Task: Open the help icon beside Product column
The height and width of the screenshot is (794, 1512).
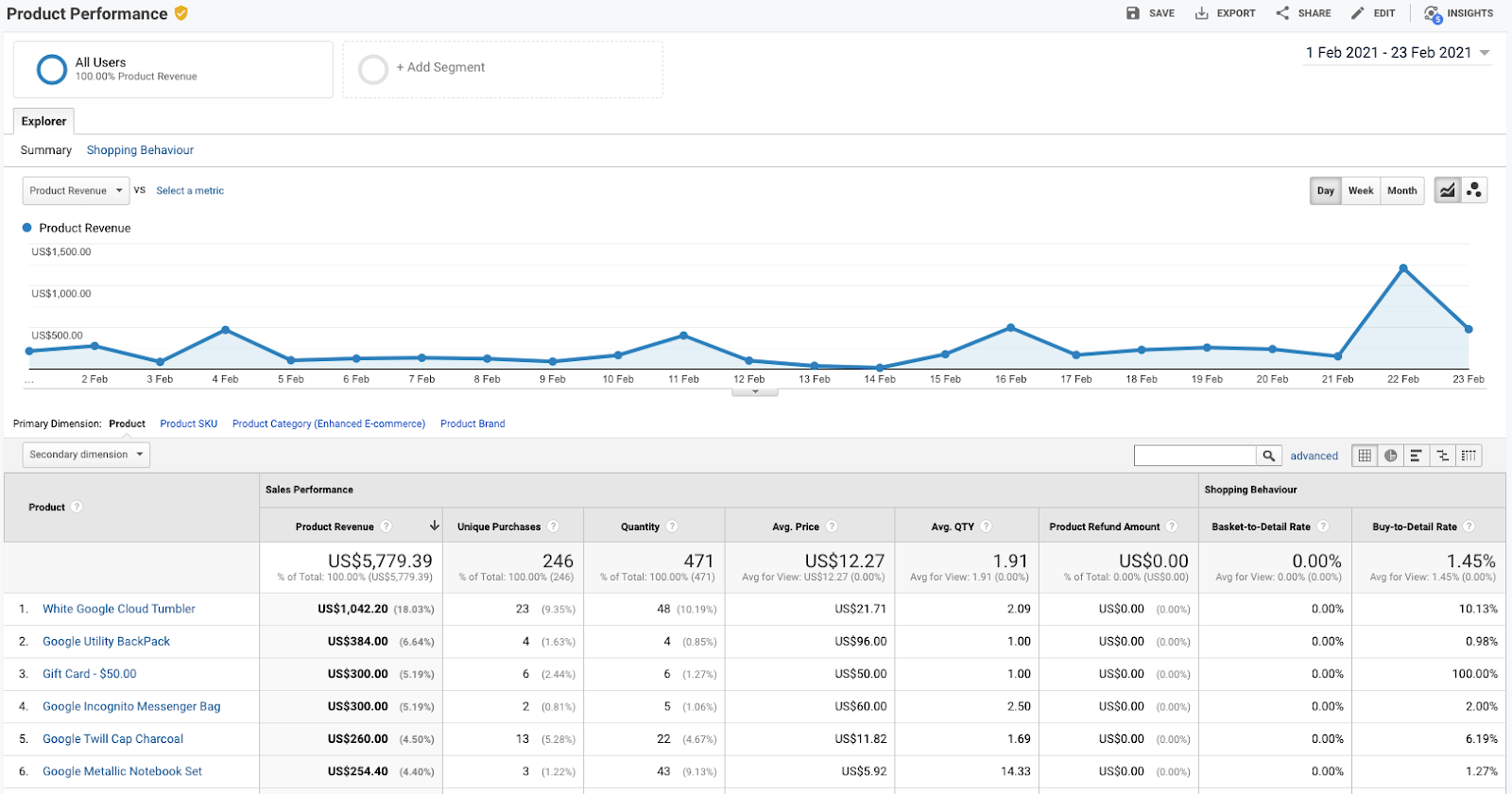Action: (x=77, y=508)
